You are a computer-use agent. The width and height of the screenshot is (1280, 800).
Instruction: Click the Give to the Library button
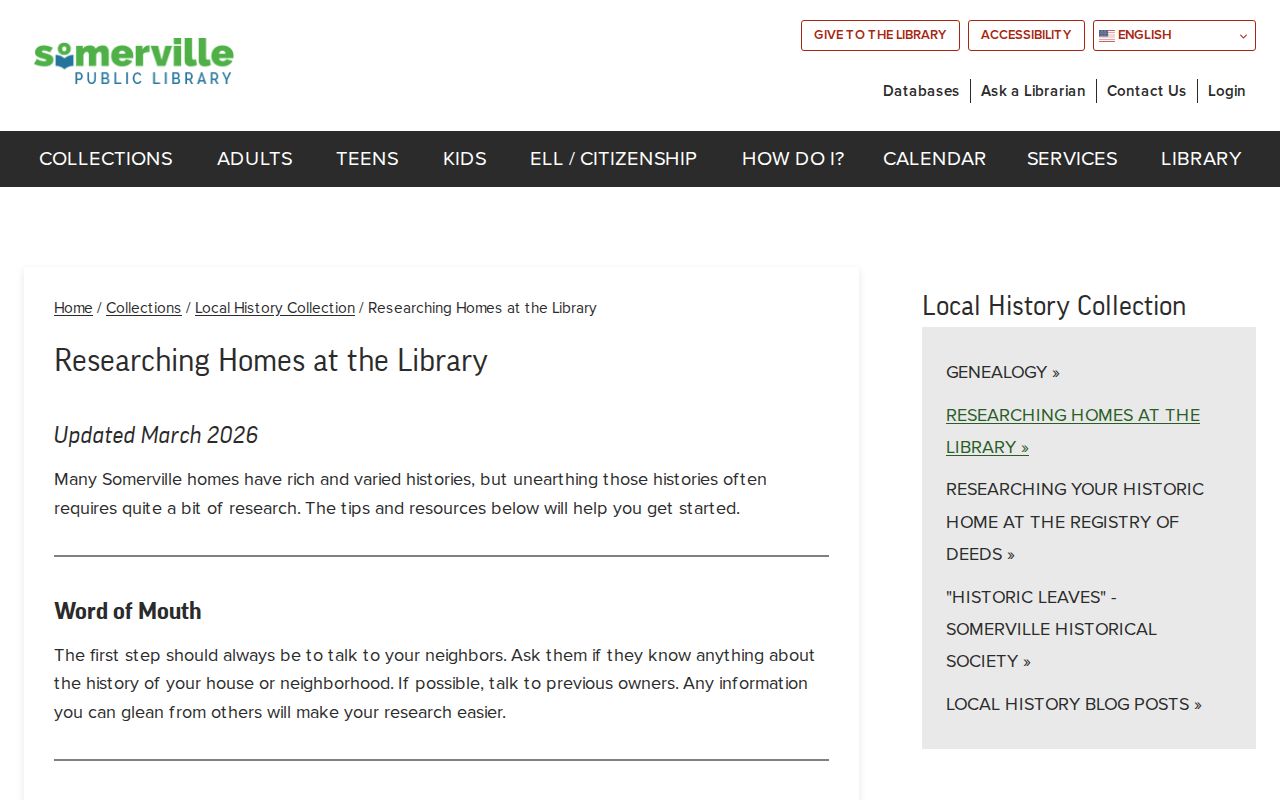tap(880, 35)
